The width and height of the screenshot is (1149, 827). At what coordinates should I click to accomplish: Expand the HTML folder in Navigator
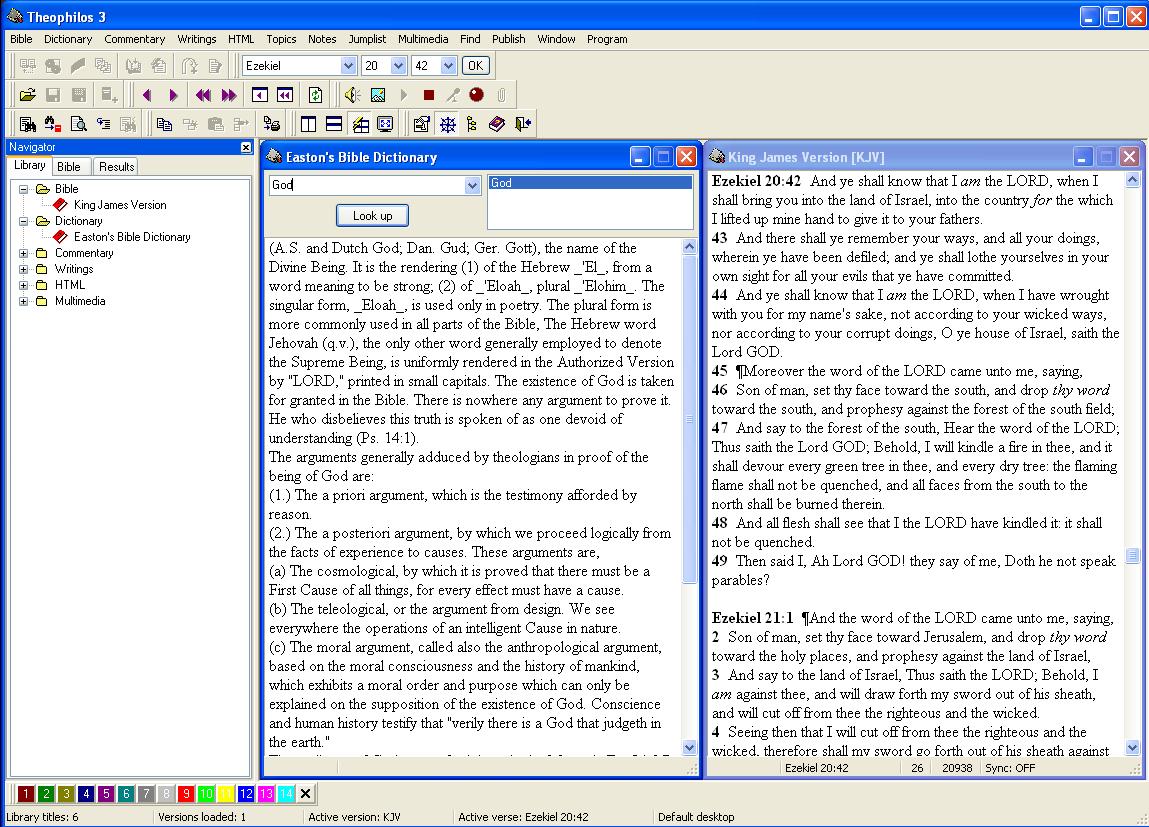pyautogui.click(x=23, y=286)
